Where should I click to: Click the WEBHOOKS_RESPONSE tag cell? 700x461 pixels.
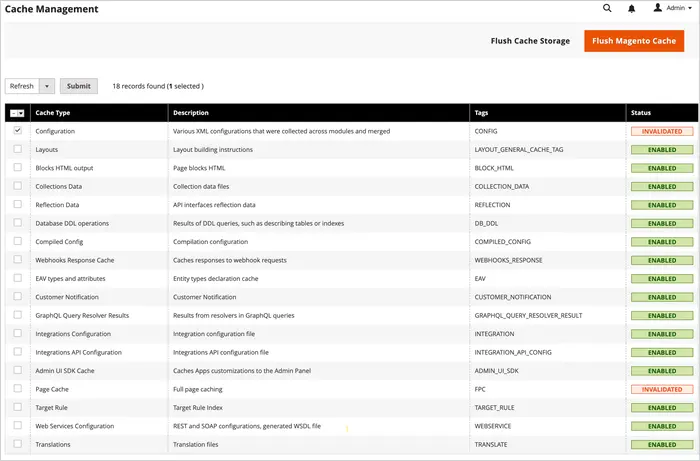tap(508, 260)
